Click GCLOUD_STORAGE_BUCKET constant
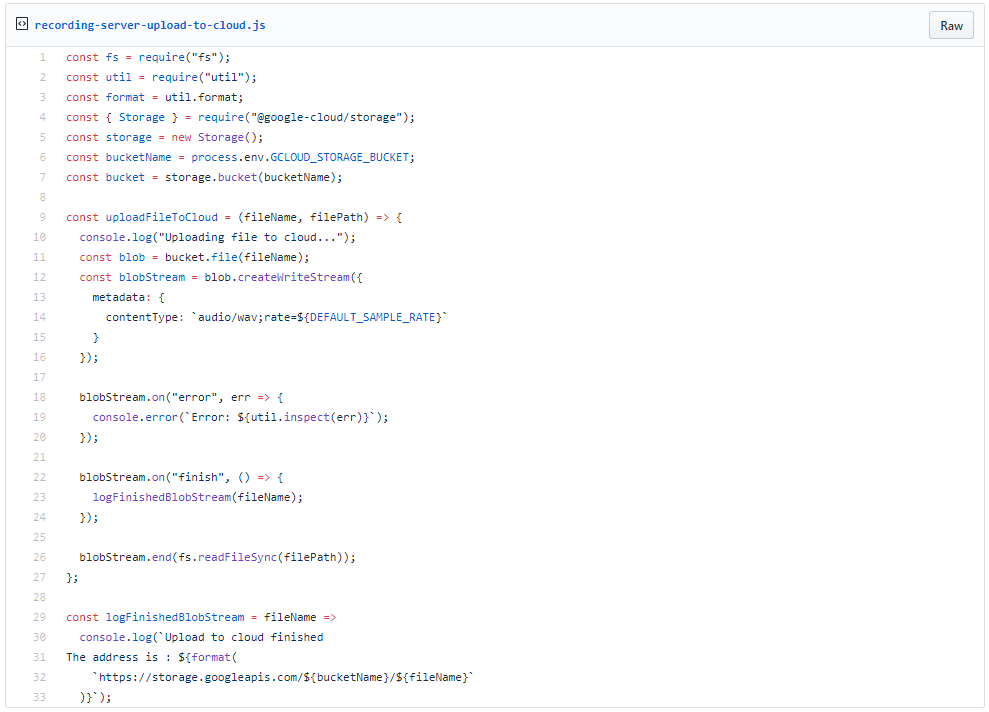Screen dimensions: 989x712 point(339,158)
